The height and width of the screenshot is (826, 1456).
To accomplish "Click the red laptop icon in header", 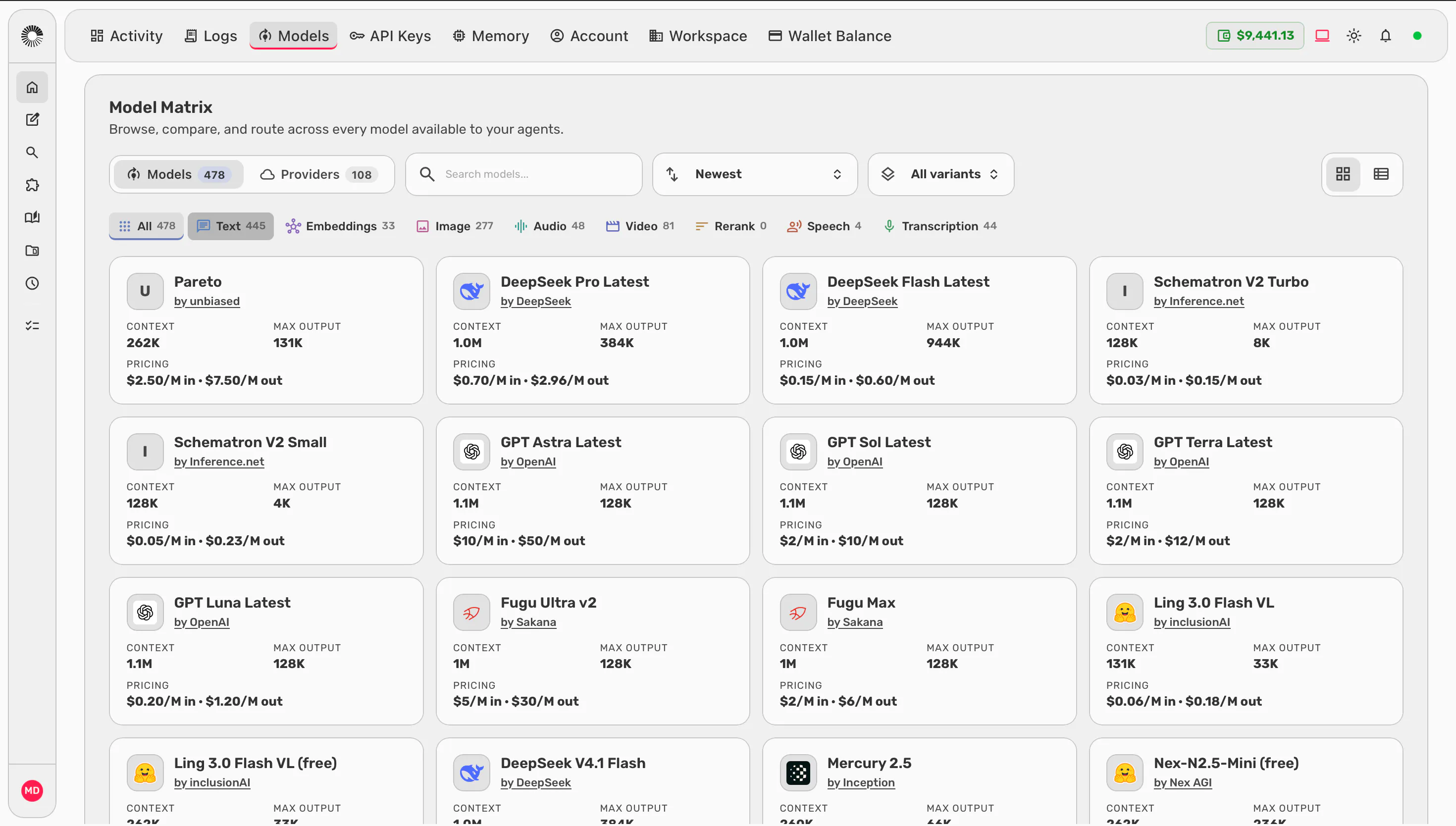I will click(x=1322, y=36).
